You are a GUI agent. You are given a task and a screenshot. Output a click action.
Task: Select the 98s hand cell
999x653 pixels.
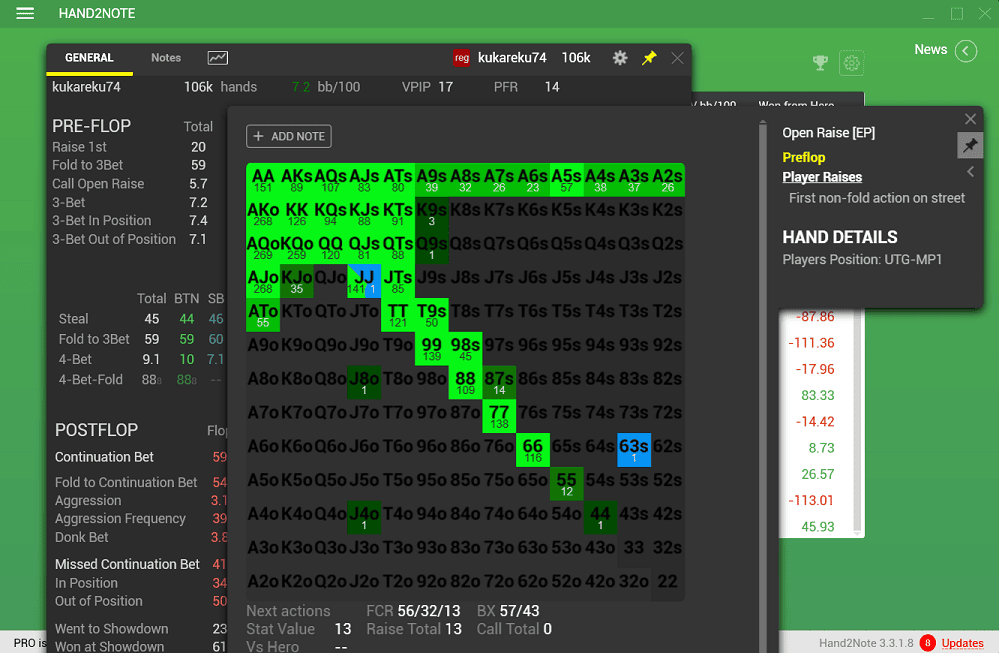point(465,348)
